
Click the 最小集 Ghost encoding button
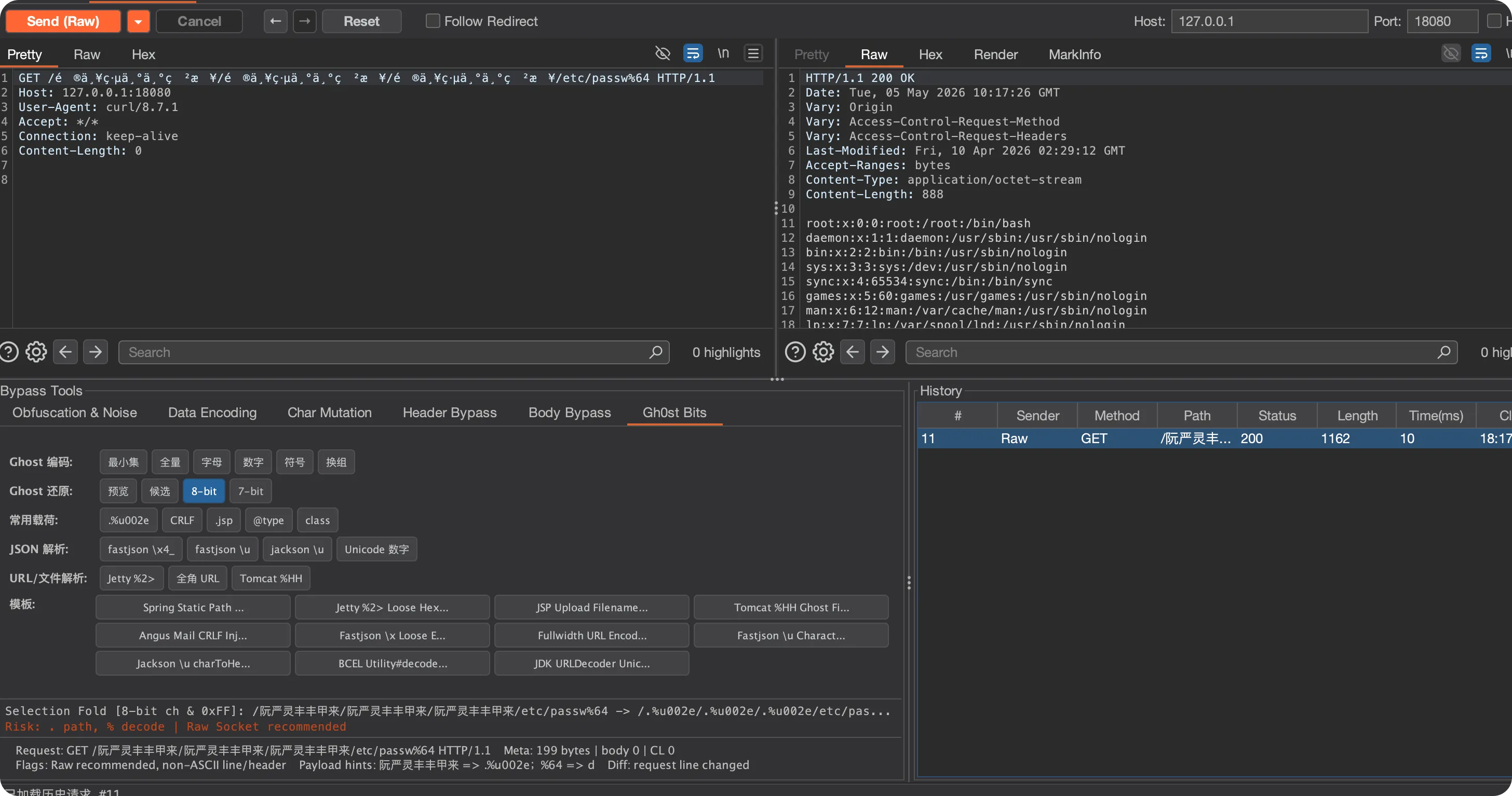(x=123, y=462)
